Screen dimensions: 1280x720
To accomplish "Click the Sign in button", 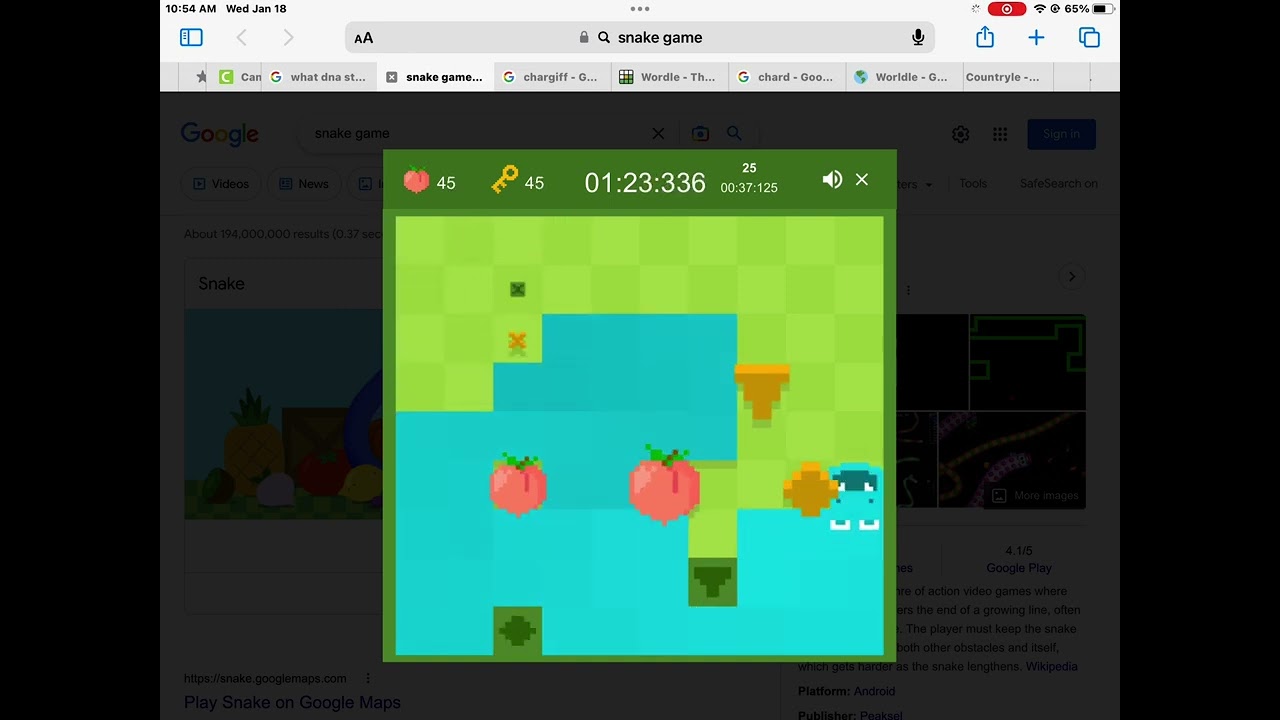I will 1061,134.
